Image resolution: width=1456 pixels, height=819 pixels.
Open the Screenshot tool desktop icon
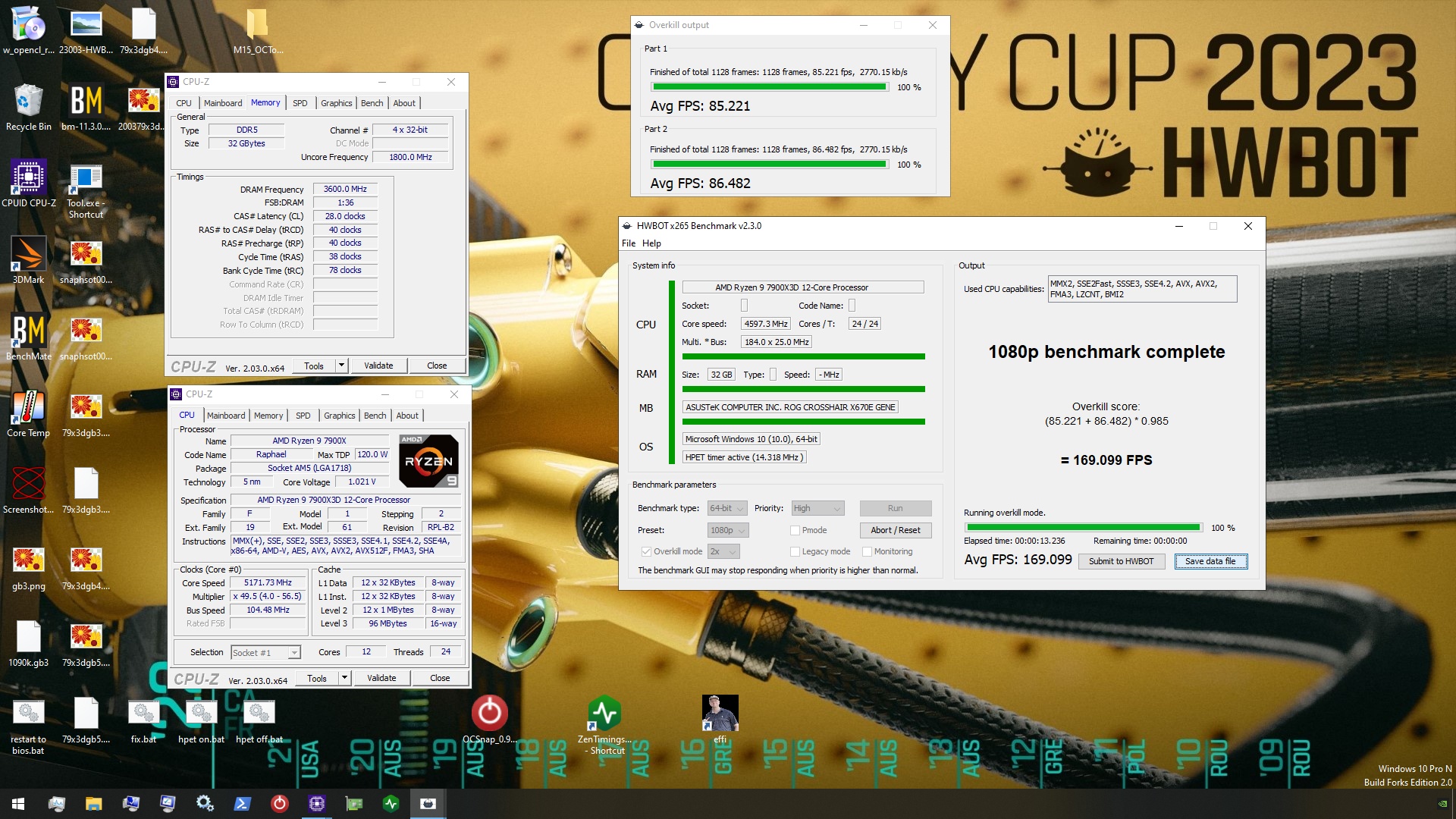[29, 489]
